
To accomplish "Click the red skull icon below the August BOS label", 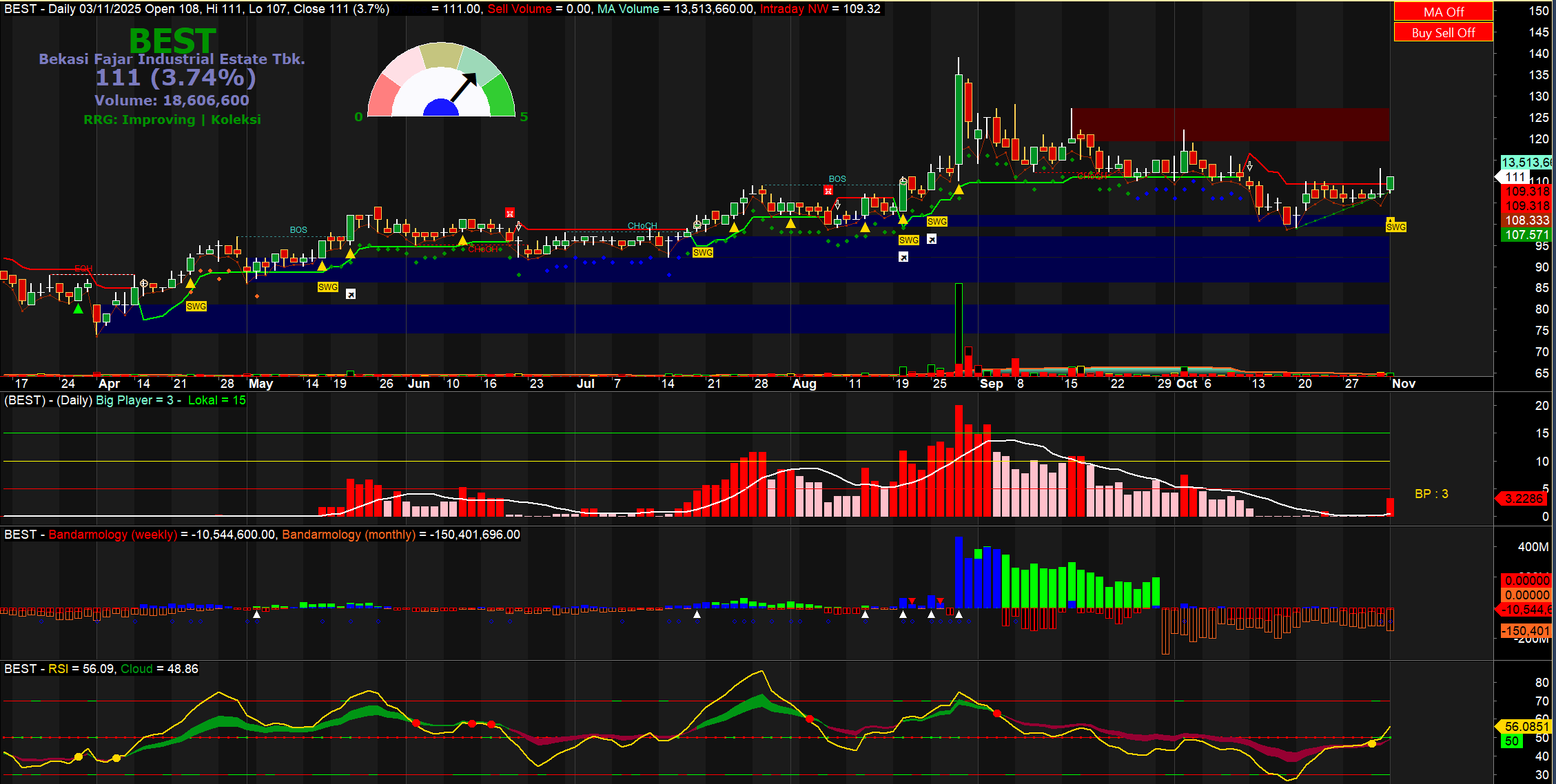I will [828, 191].
